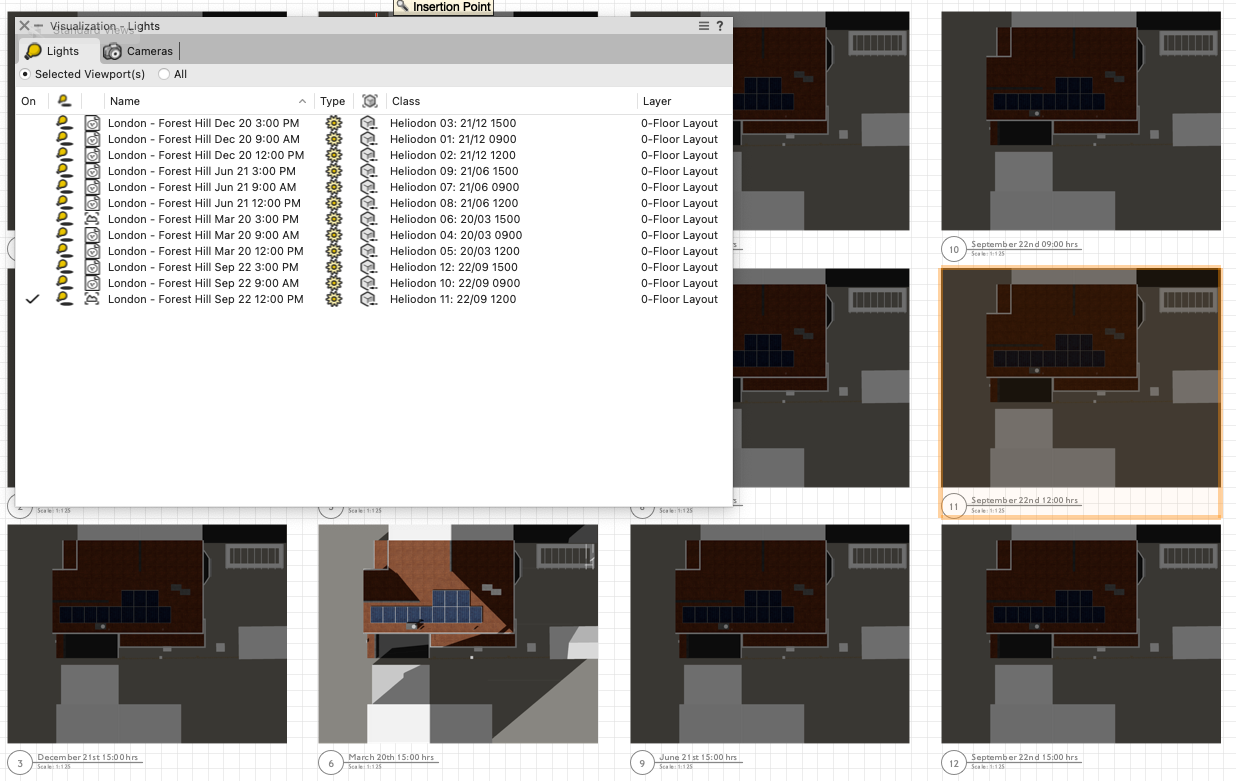Click the viewport icon for Mar 20 3:00 PM row

tap(92, 219)
